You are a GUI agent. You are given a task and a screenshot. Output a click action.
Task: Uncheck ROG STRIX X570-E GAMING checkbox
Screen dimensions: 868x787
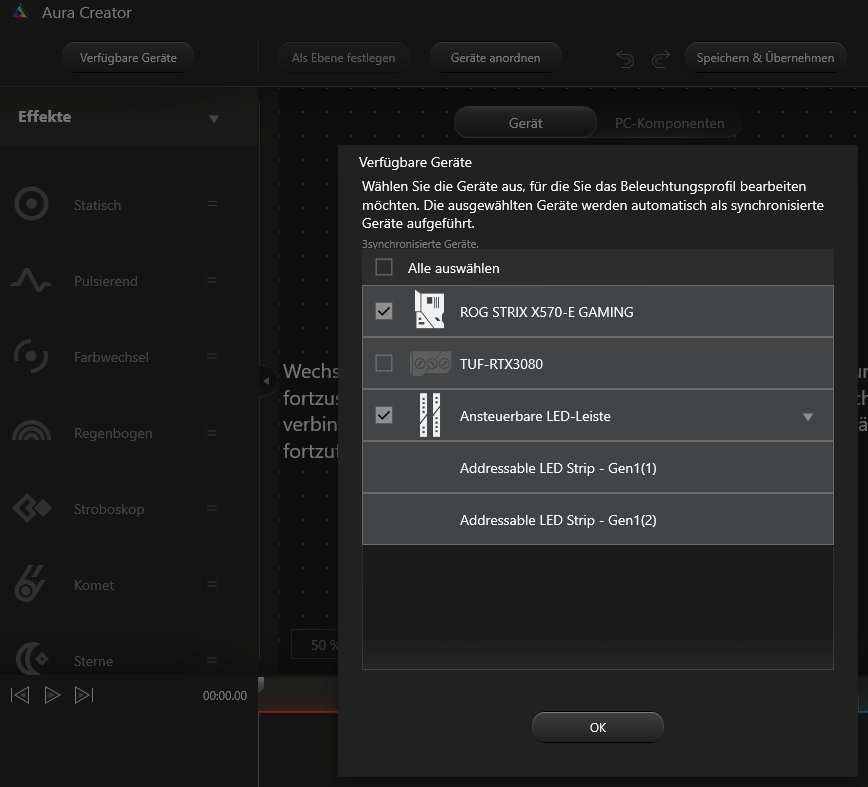tap(384, 310)
